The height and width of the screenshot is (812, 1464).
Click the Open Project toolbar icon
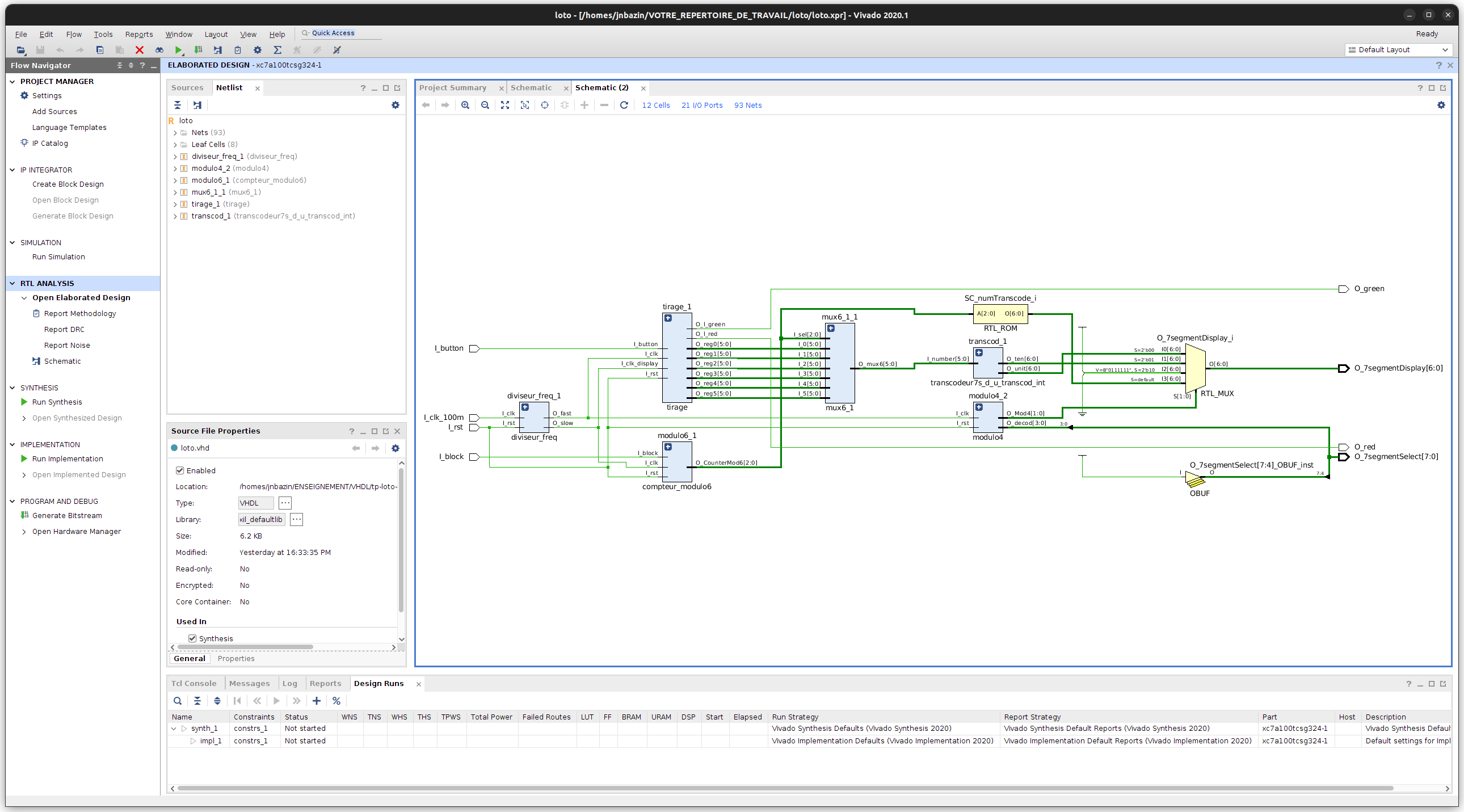[x=20, y=50]
